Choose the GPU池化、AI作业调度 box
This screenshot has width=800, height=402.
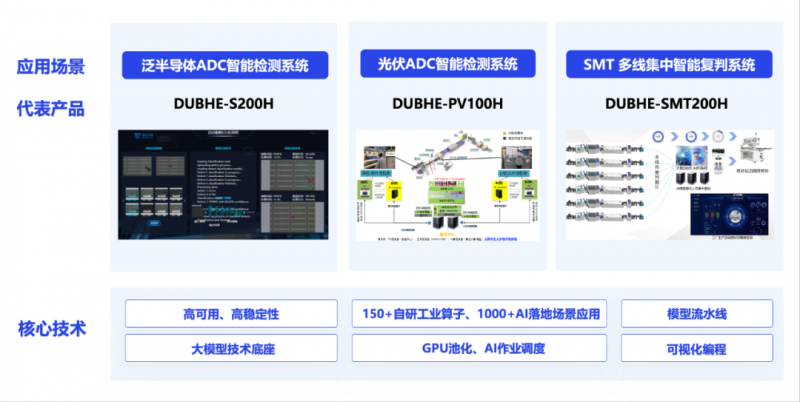[480, 349]
